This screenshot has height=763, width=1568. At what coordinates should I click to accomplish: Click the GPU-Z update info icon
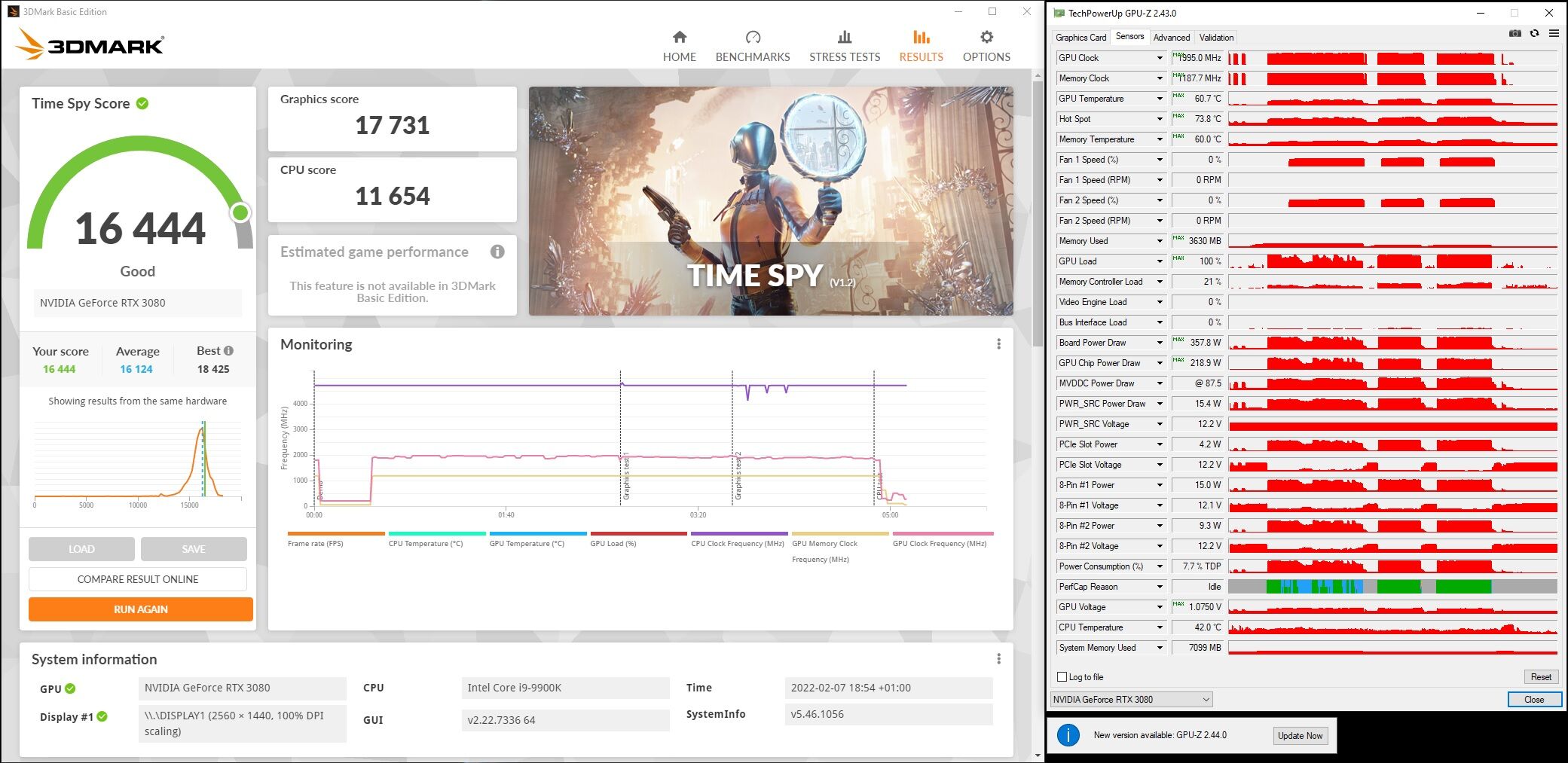(1068, 735)
